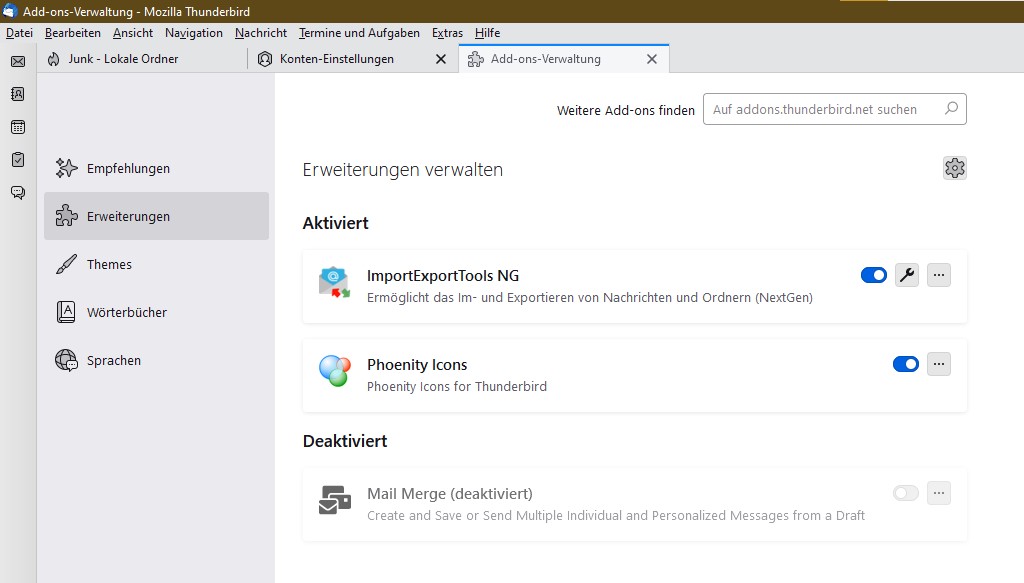Click the Phoenity Icons add-on logo
This screenshot has width=1024, height=583.
pyautogui.click(x=334, y=371)
